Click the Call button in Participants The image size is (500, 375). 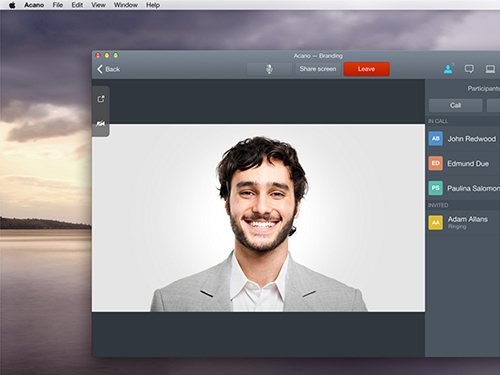(455, 105)
